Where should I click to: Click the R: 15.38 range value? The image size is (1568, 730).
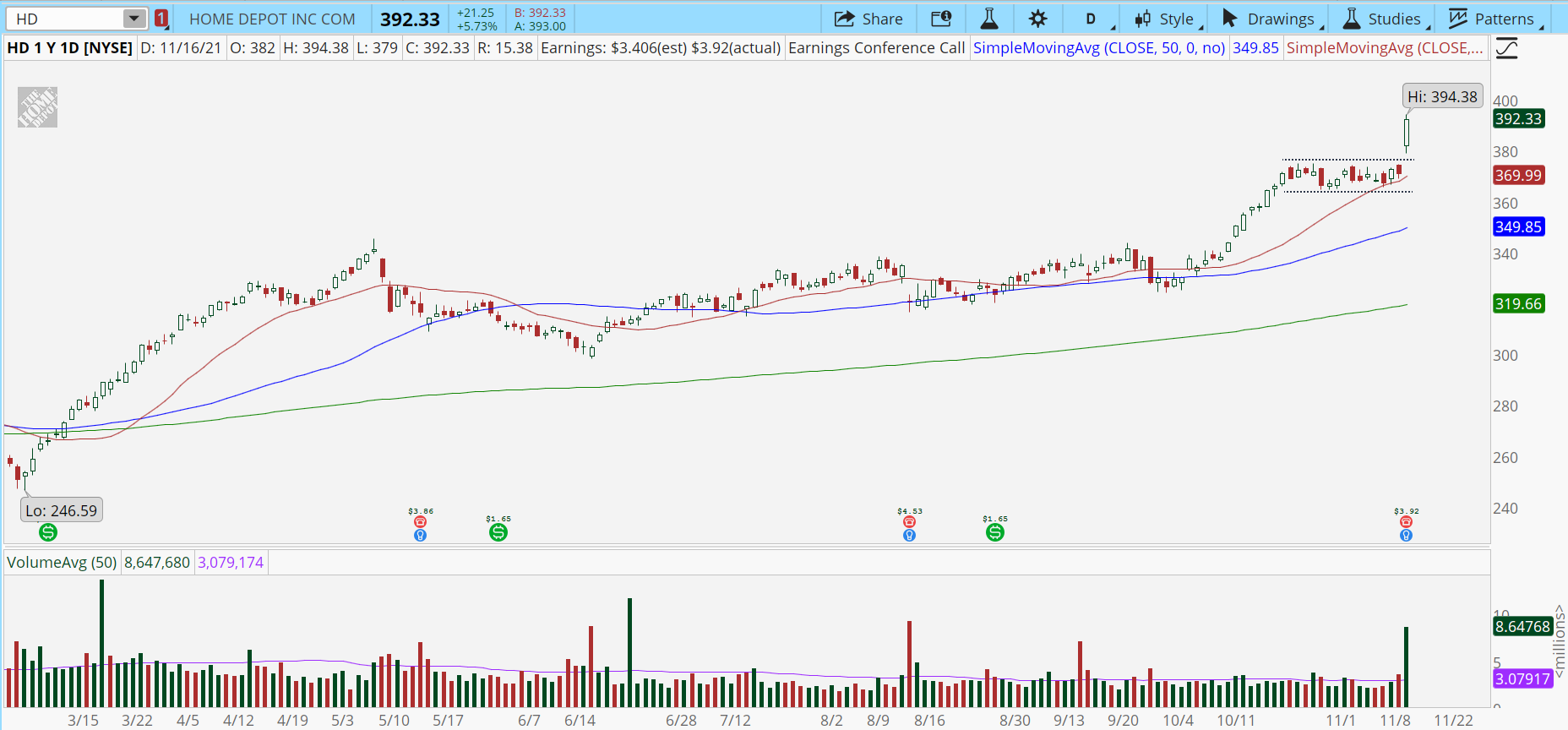pos(505,48)
